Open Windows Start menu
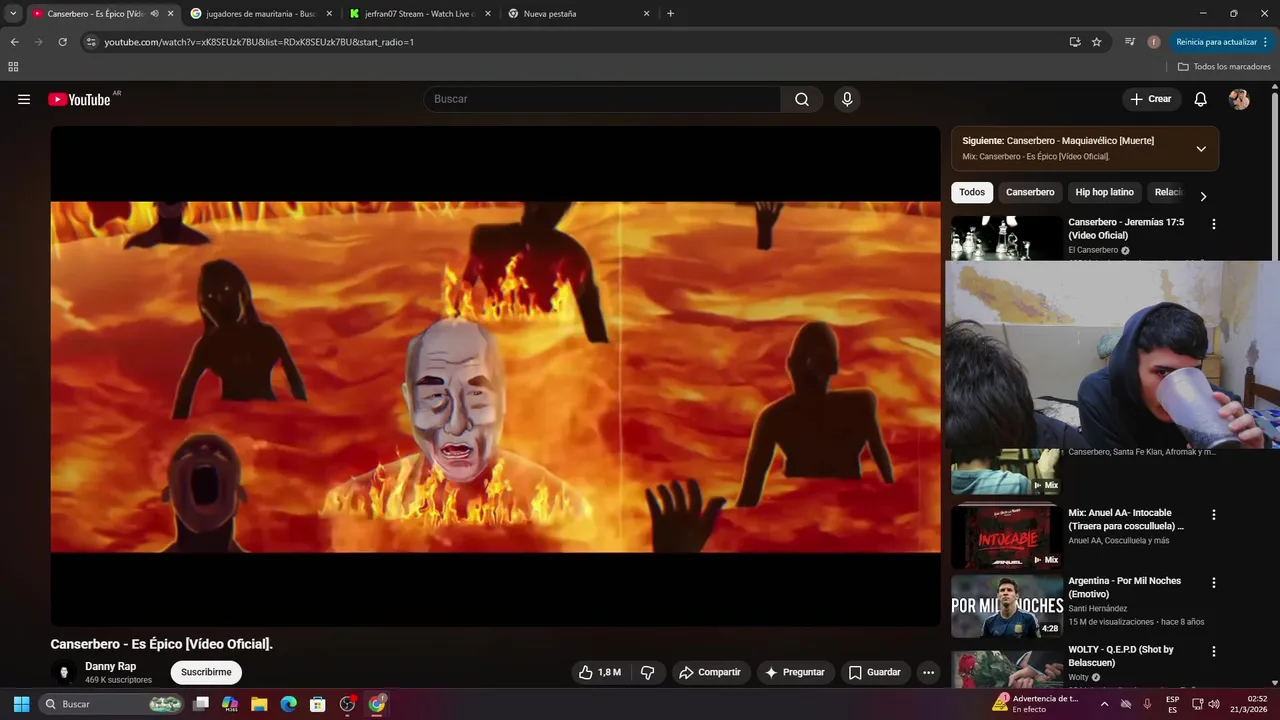 click(x=21, y=704)
